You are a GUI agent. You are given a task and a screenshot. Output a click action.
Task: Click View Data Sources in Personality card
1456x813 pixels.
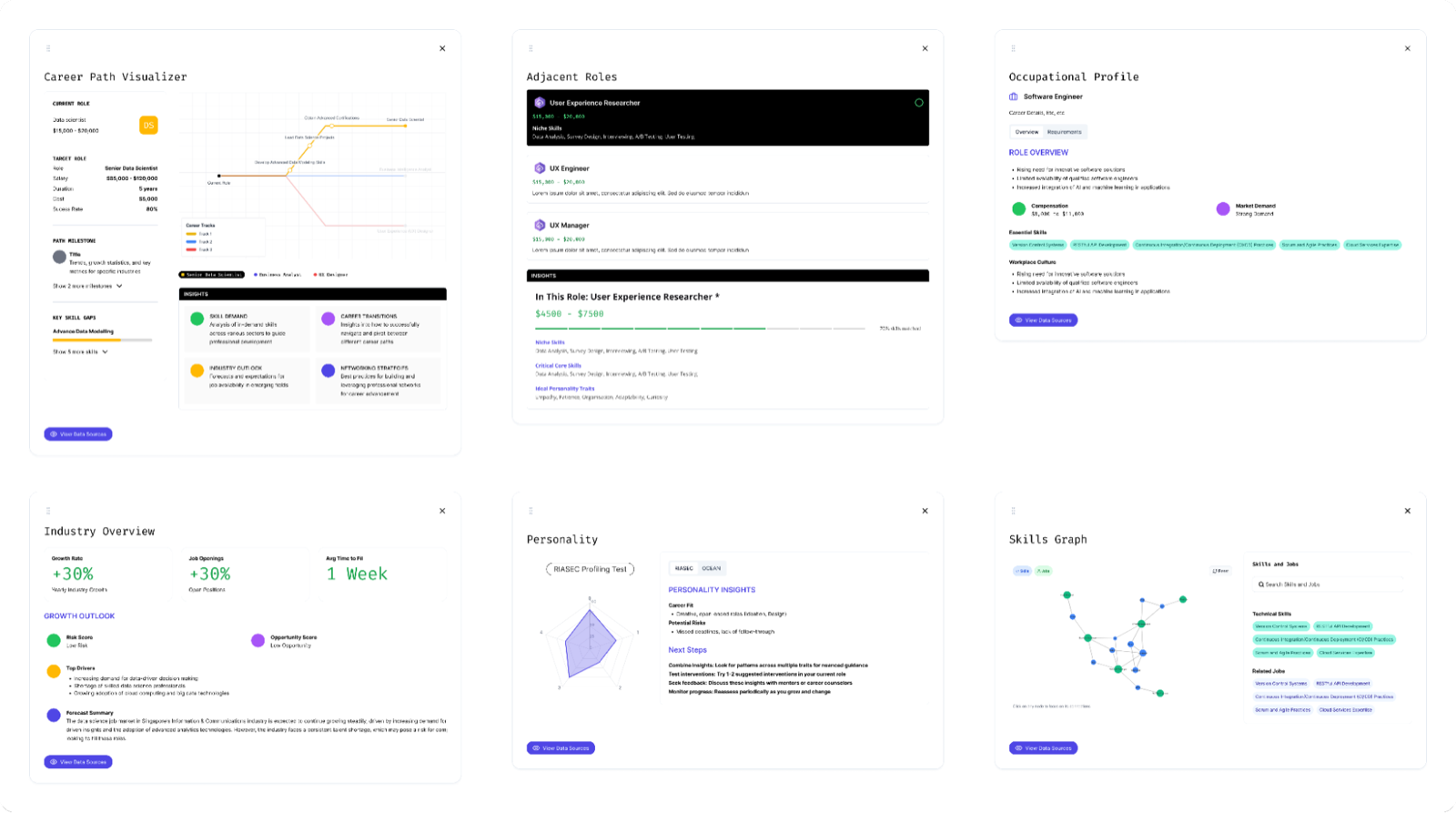coord(561,748)
